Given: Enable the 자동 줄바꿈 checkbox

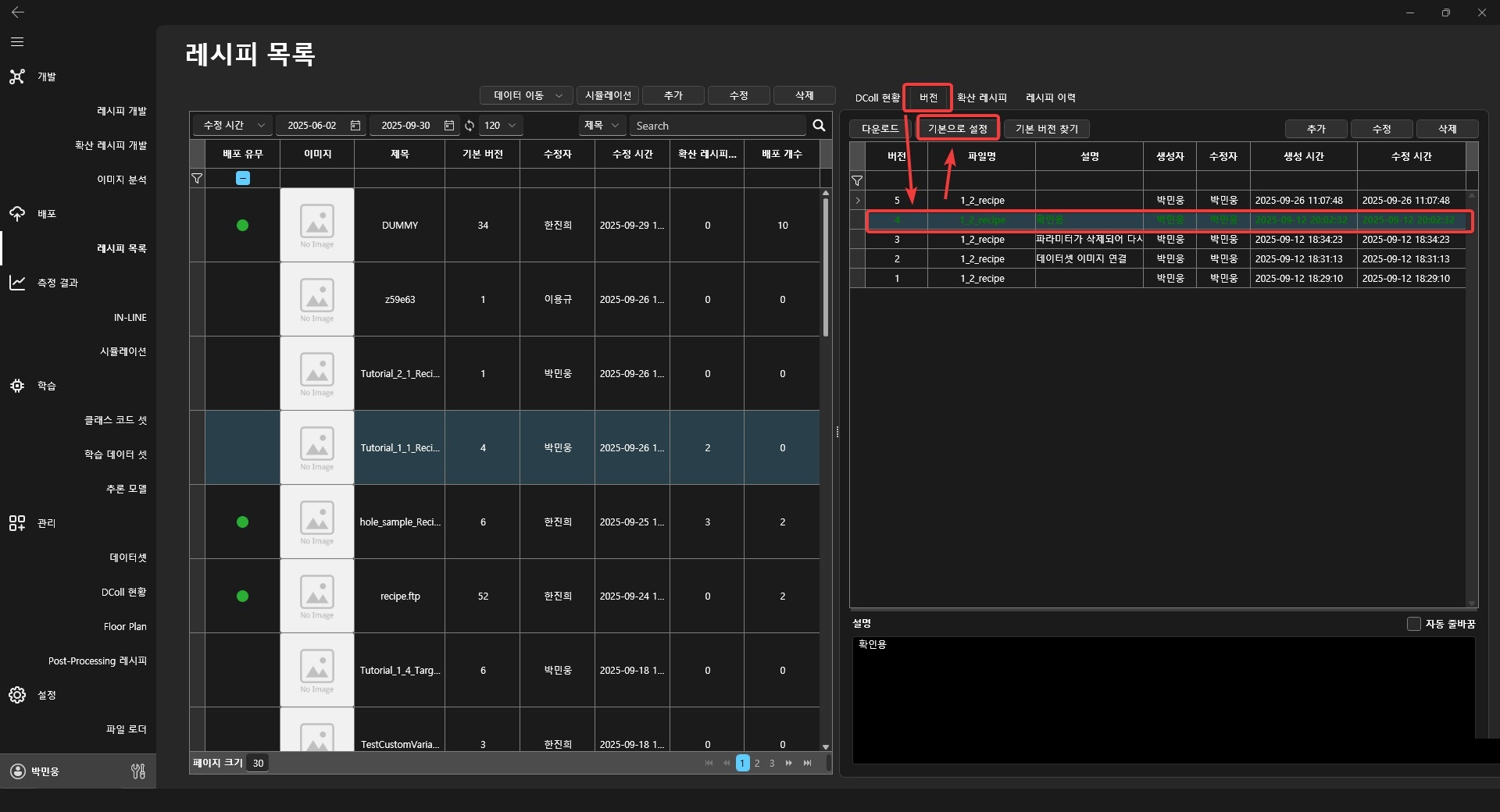Looking at the screenshot, I should pos(1413,624).
